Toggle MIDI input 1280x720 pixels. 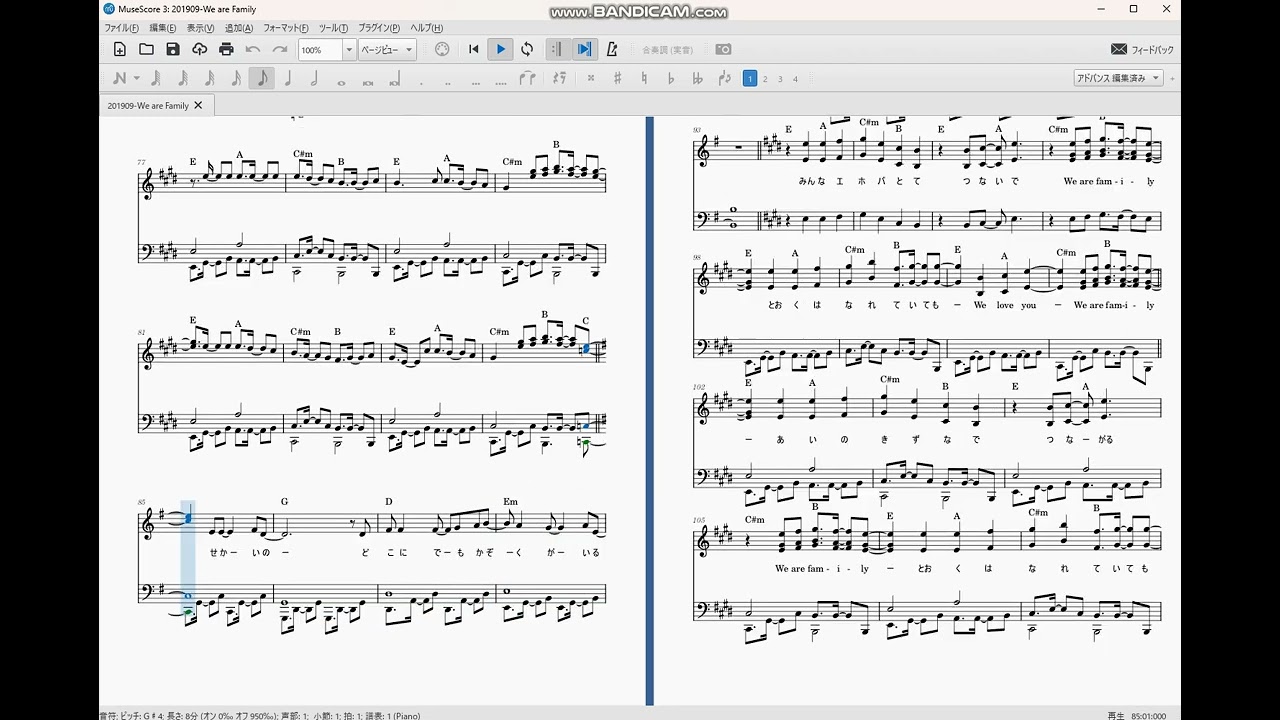(443, 49)
